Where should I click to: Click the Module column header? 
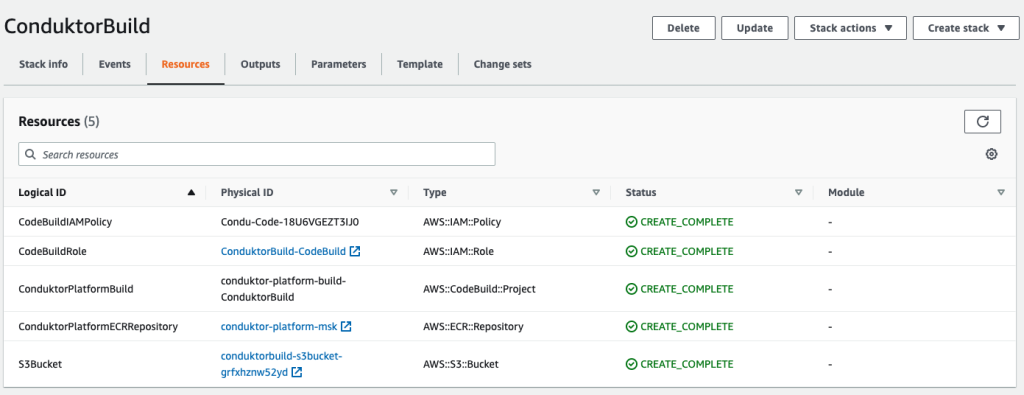pyautogui.click(x=846, y=193)
